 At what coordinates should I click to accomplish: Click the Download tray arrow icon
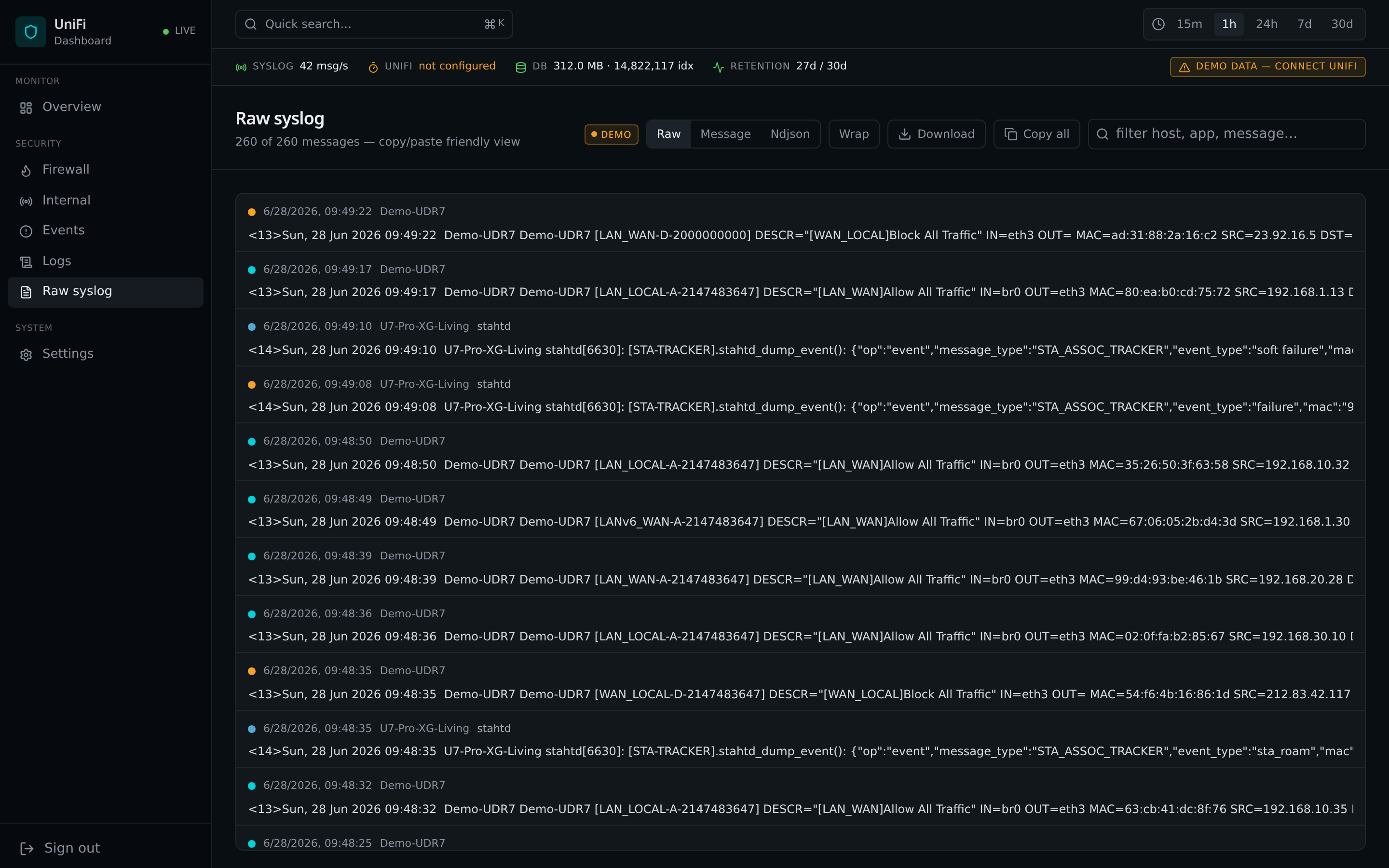[905, 134]
